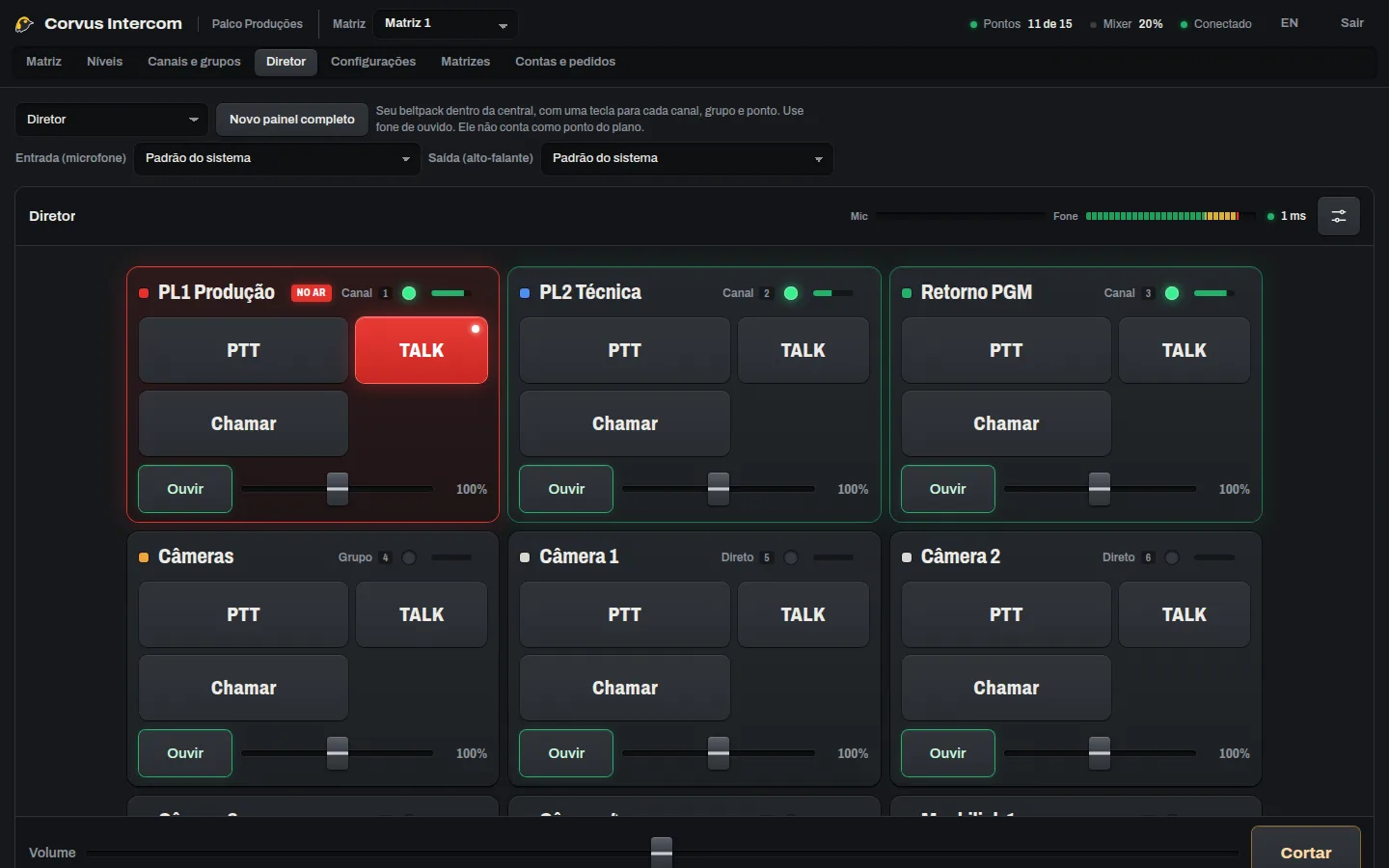Screen dimensions: 1389x868
Task: Go to the Canais e grupos tab
Action: [x=194, y=62]
